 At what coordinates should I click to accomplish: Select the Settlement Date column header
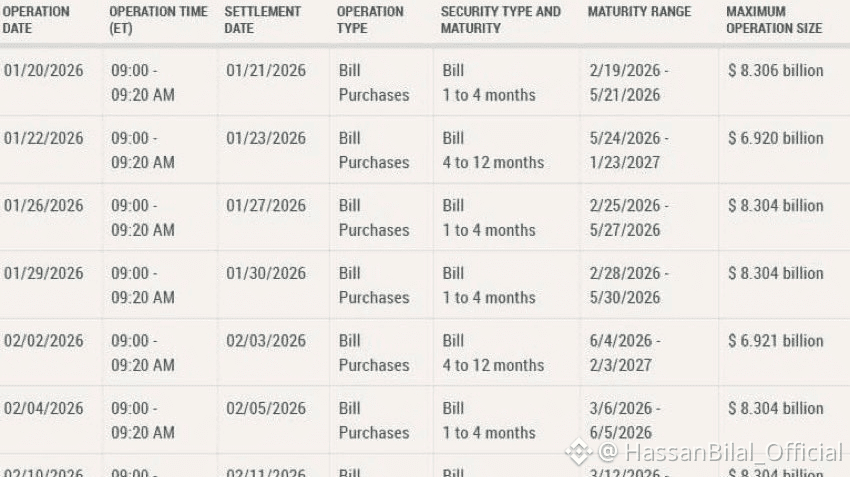[263, 20]
